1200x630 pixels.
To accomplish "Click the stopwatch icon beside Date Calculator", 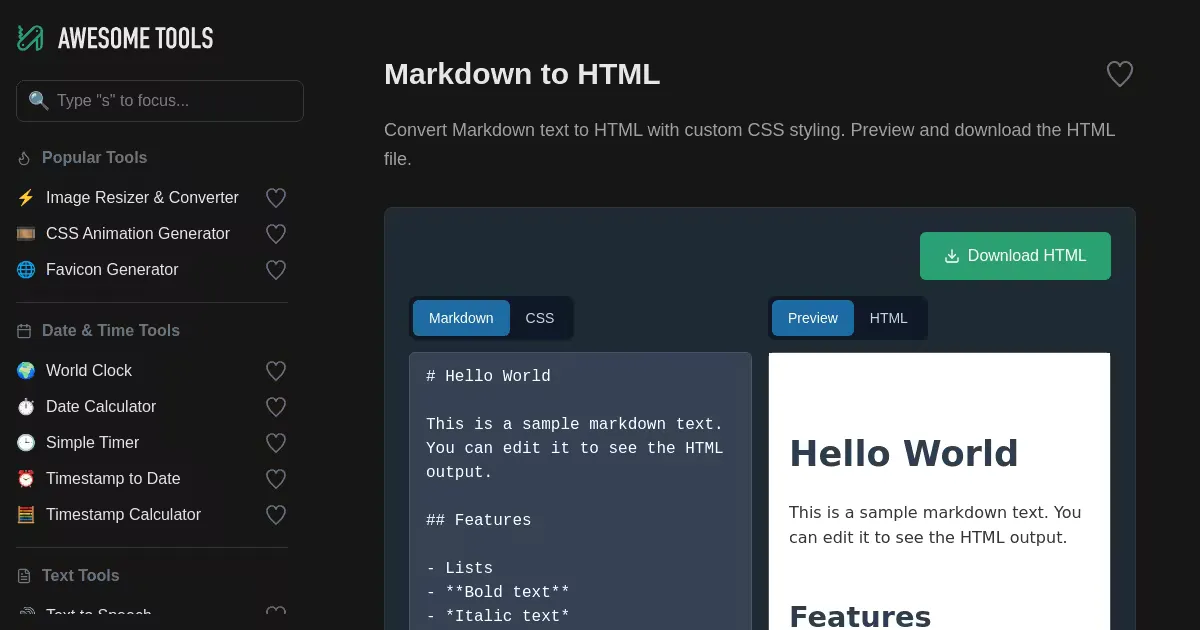I will pyautogui.click(x=26, y=407).
